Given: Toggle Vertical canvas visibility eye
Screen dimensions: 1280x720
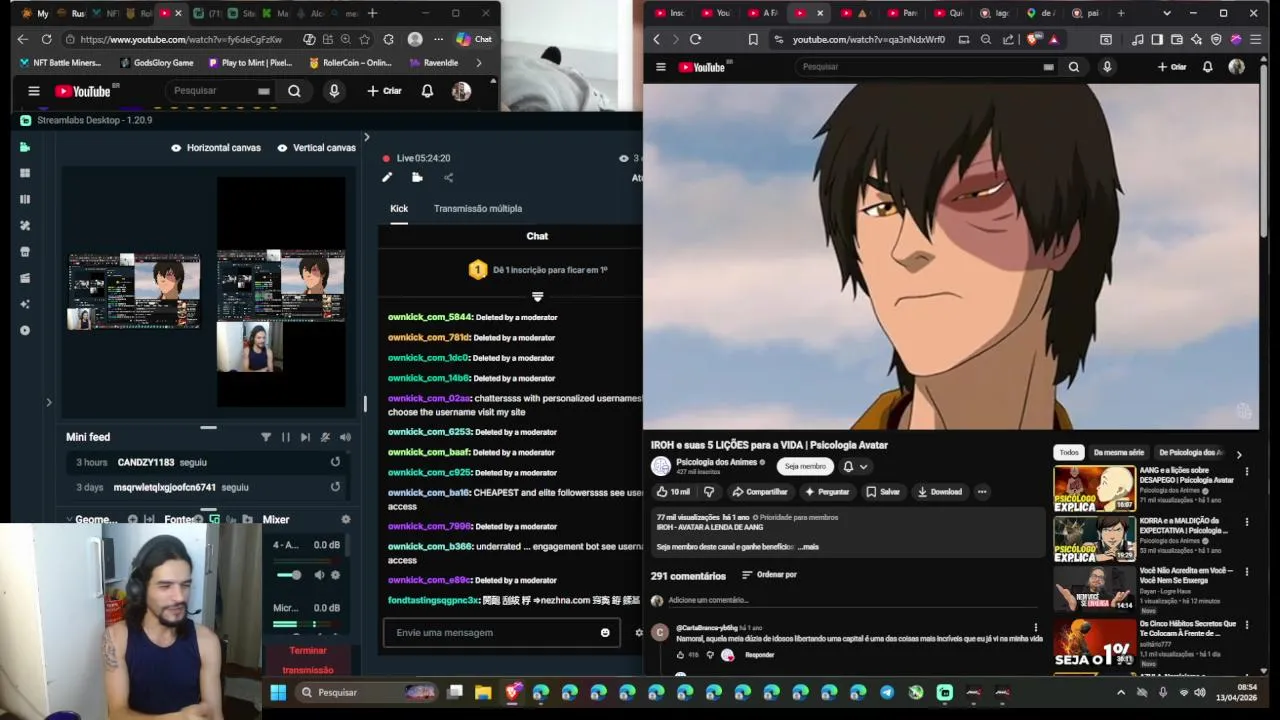Looking at the screenshot, I should point(282,147).
